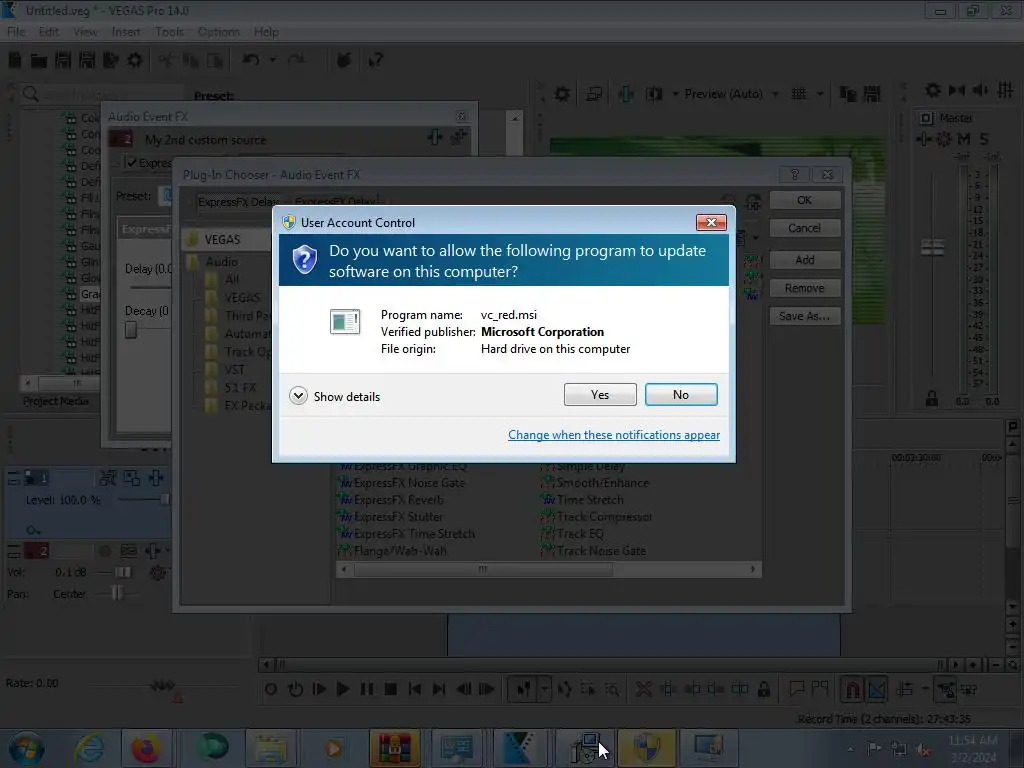Toggle Master bus Solo (S) button
1024x768 pixels.
[984, 138]
